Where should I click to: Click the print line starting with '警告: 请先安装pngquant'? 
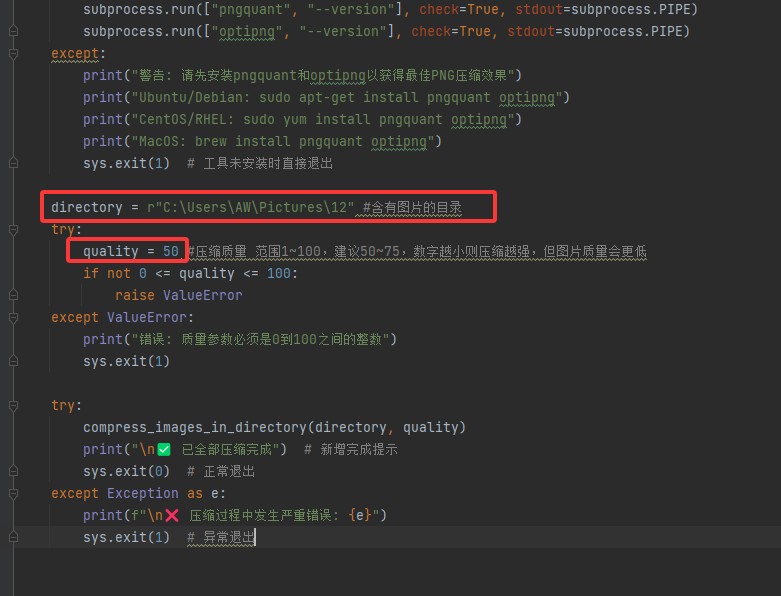[x=302, y=76]
